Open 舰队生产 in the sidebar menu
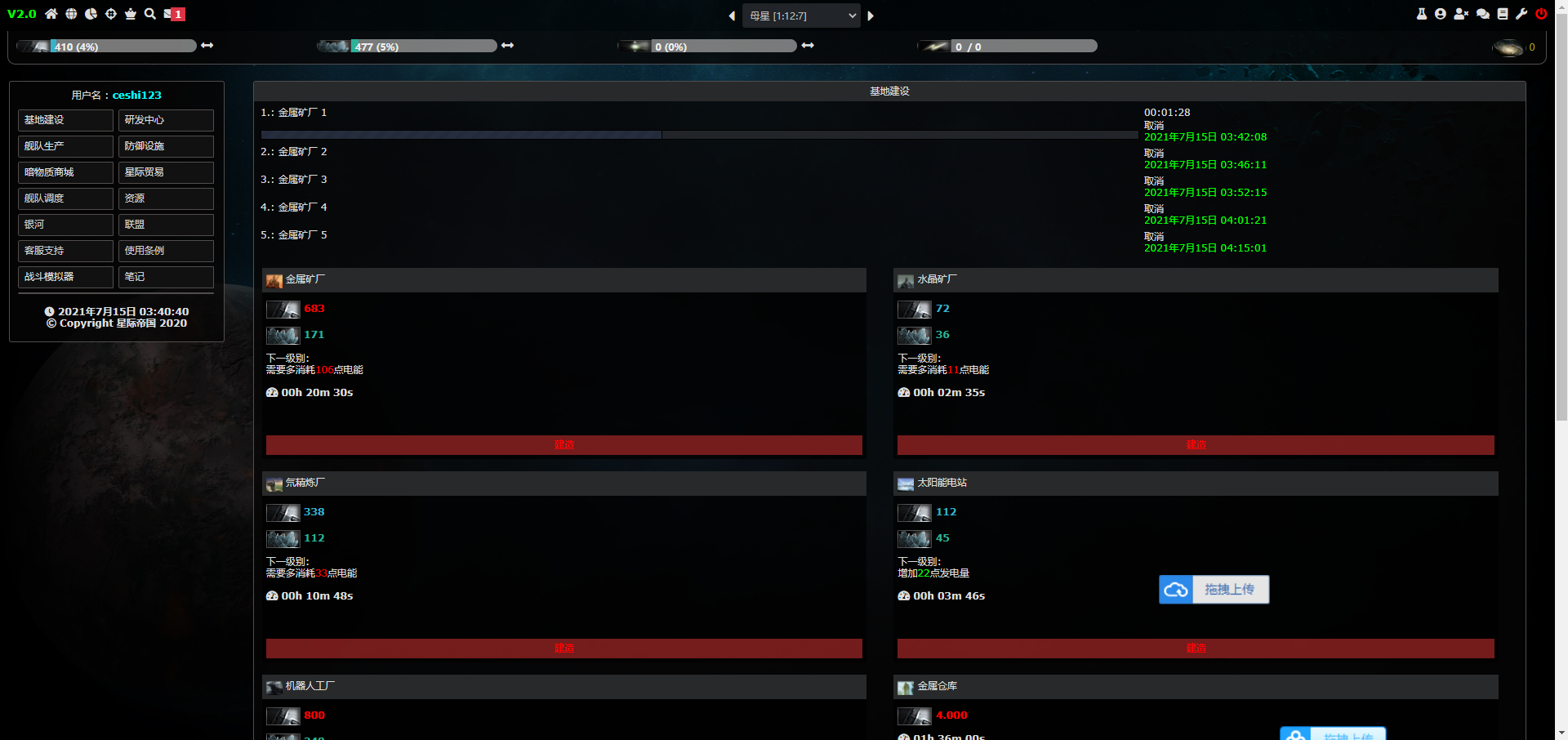 tap(65, 146)
